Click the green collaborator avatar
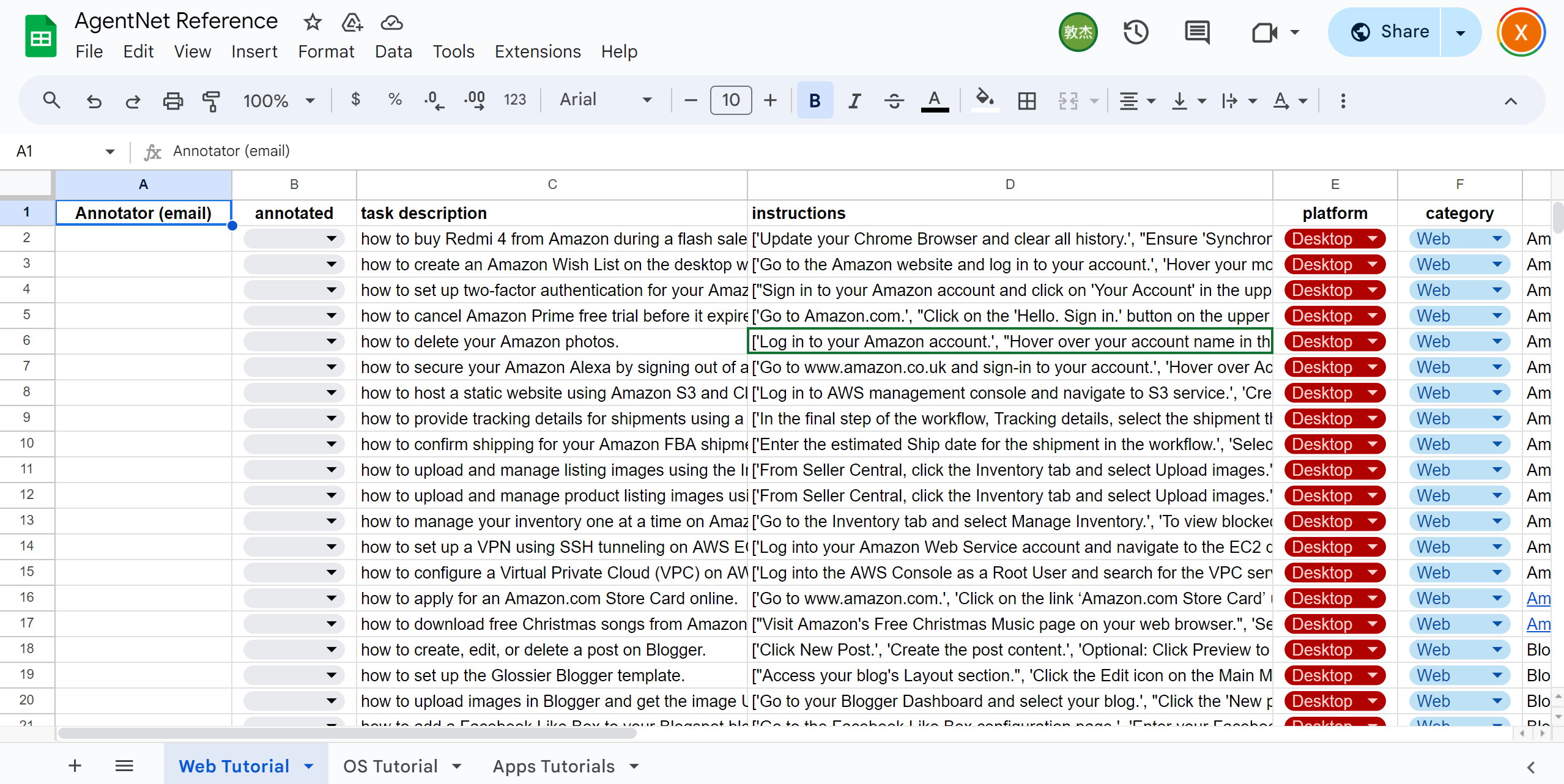Viewport: 1564px width, 784px height. point(1078,32)
